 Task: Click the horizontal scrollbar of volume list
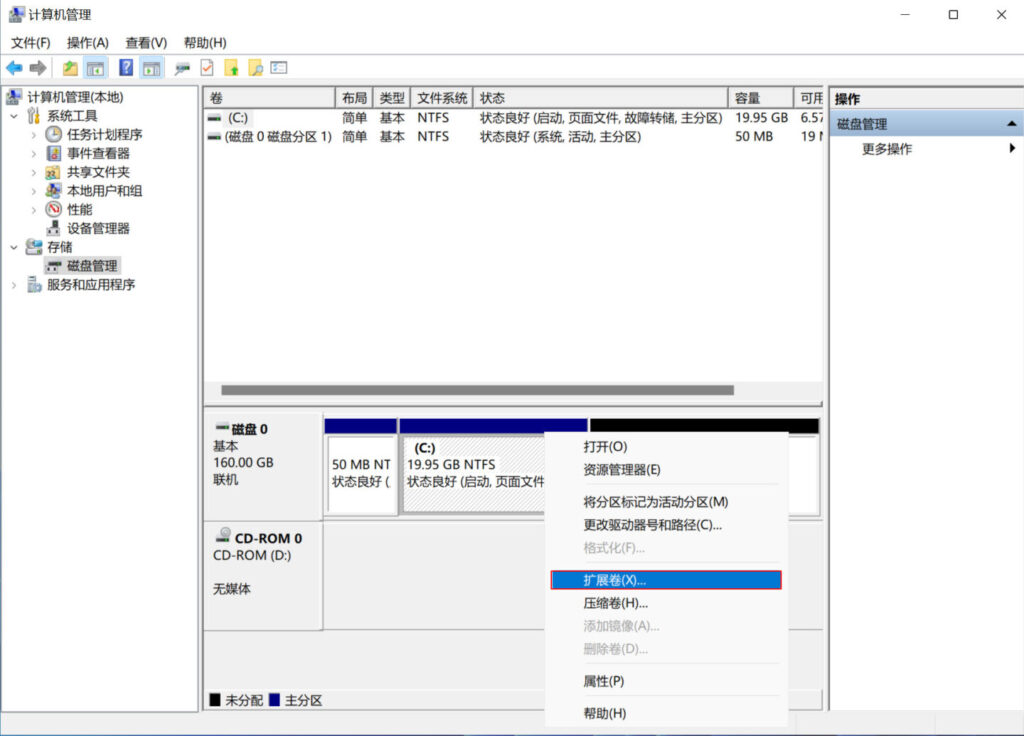(477, 390)
